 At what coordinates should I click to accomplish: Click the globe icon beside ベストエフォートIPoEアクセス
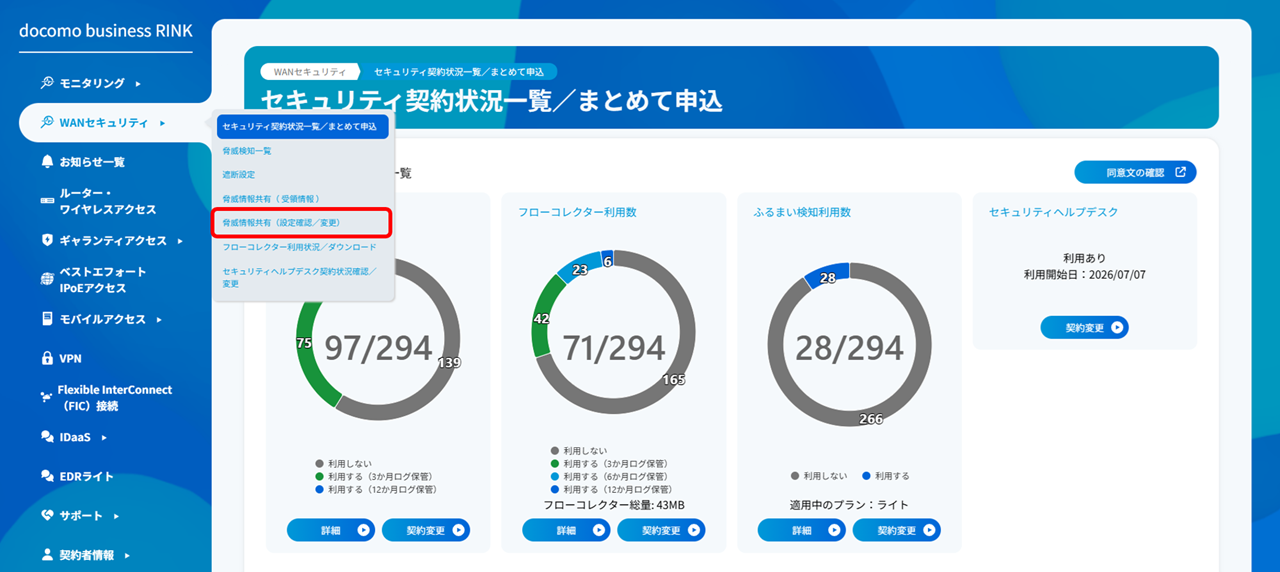47,280
